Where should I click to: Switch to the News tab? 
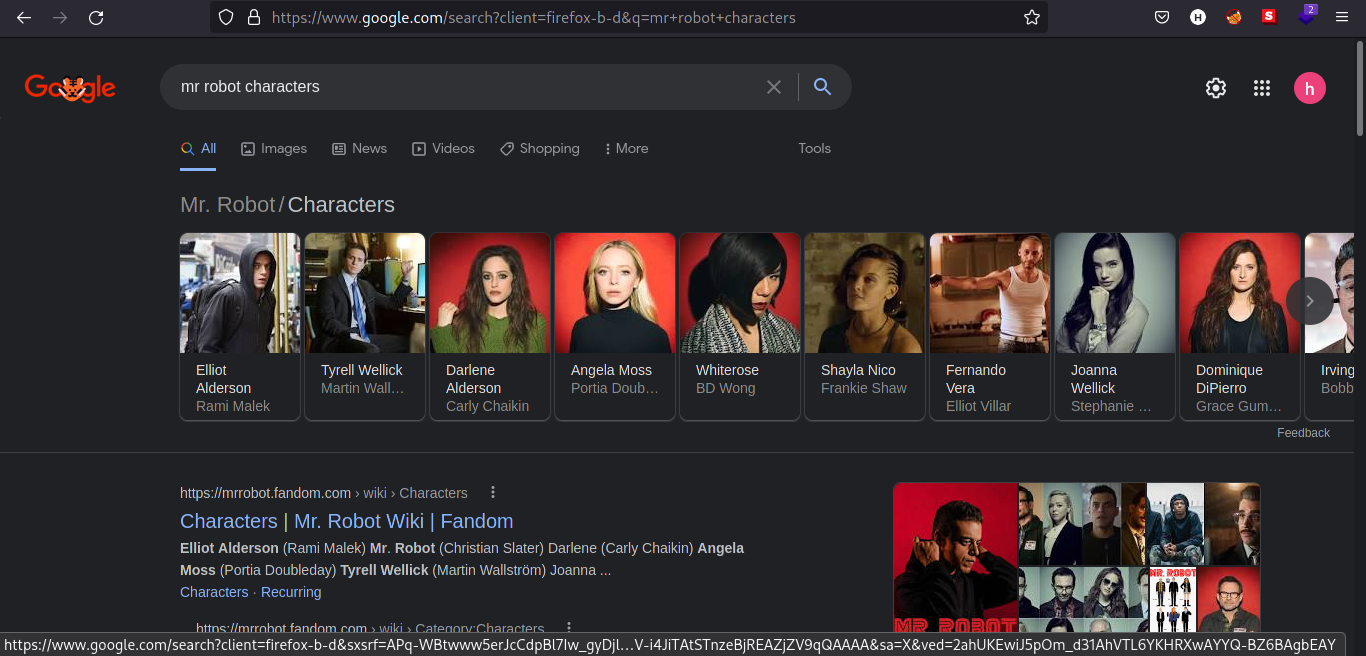pos(359,148)
